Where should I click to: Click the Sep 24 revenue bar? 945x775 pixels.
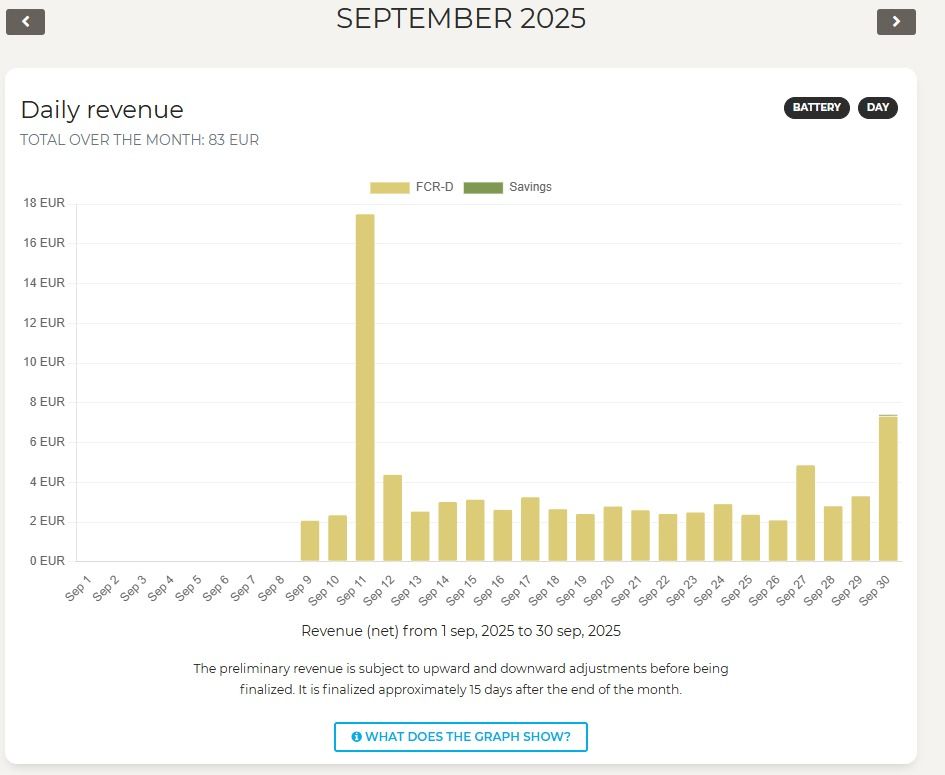click(x=723, y=533)
